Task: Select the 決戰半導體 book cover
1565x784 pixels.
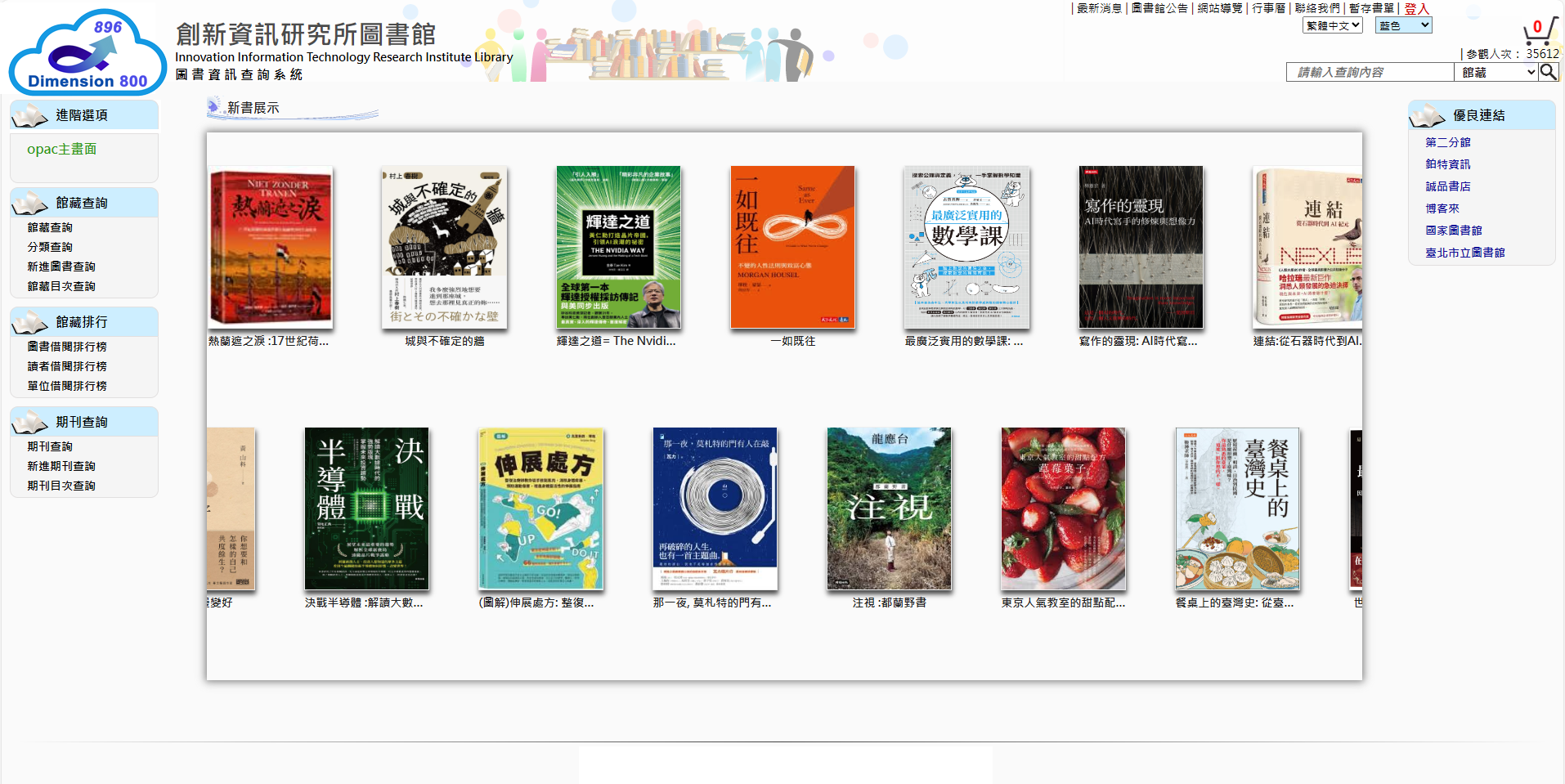Action: [366, 508]
